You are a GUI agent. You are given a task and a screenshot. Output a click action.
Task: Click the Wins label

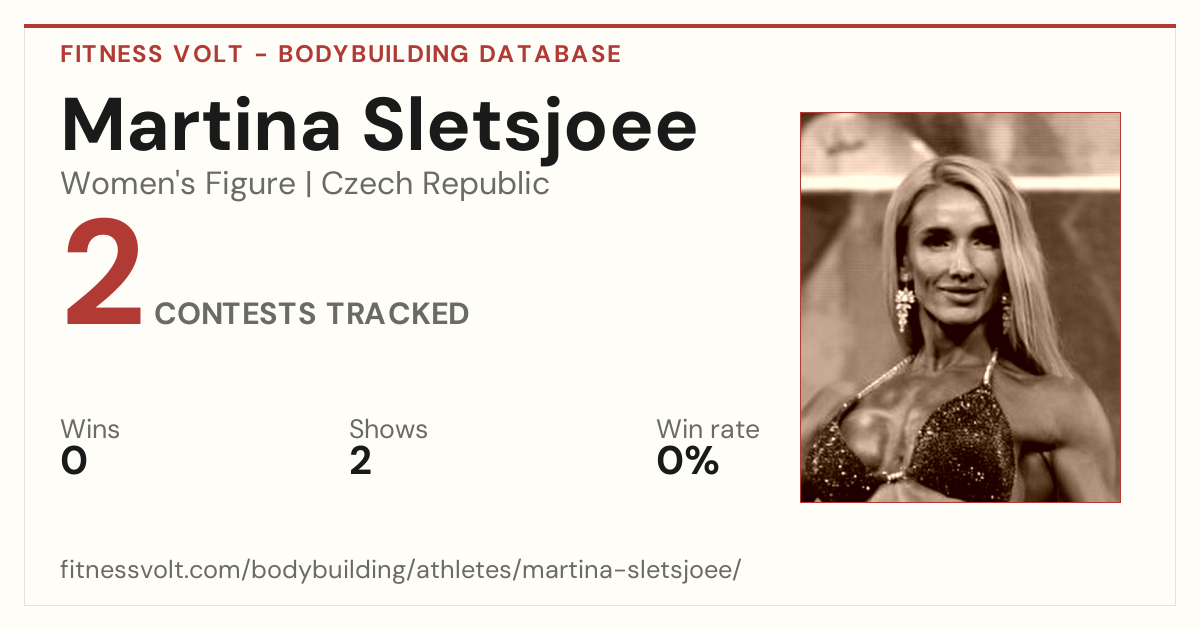(90, 429)
